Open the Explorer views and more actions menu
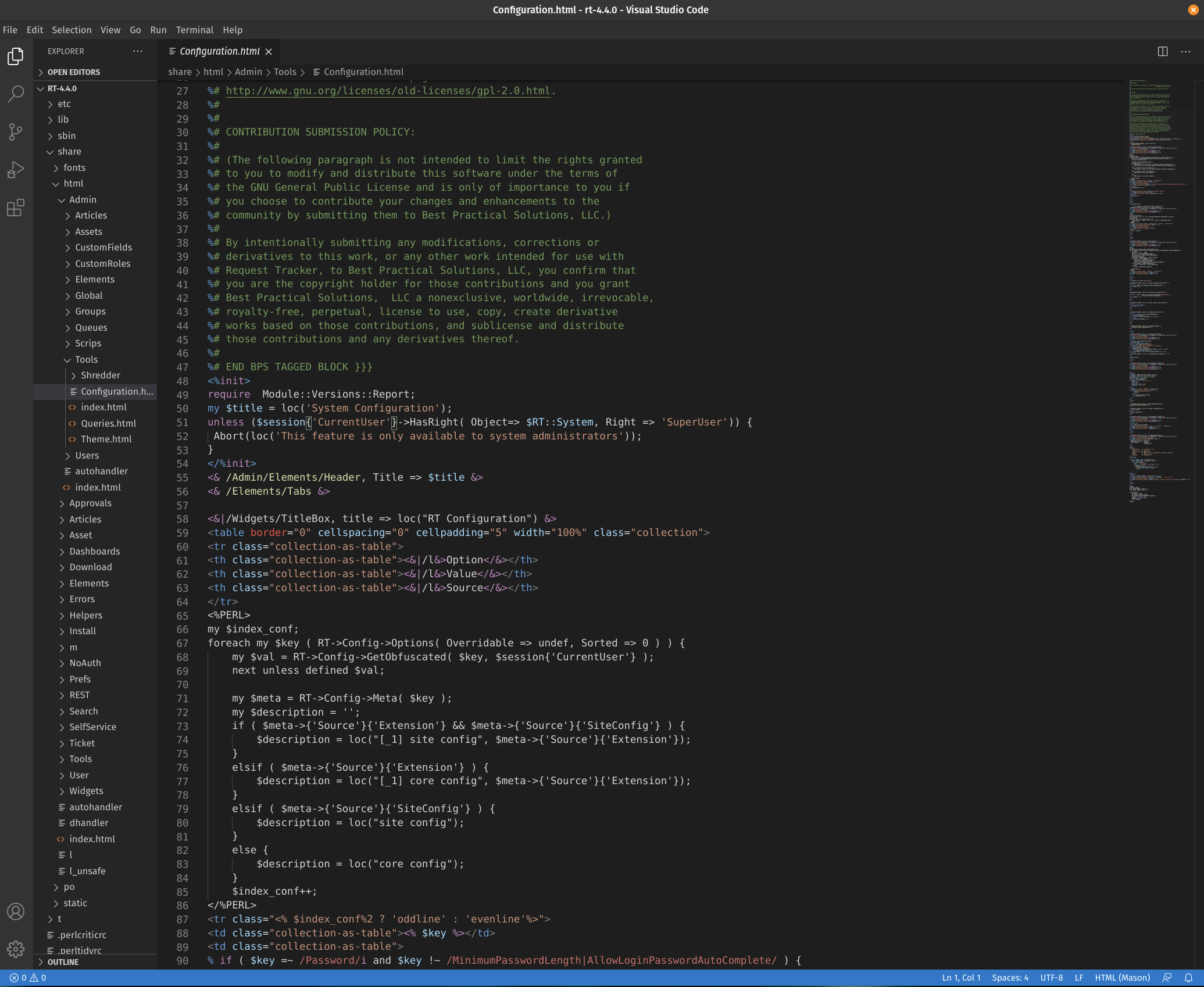1204x987 pixels. click(137, 51)
